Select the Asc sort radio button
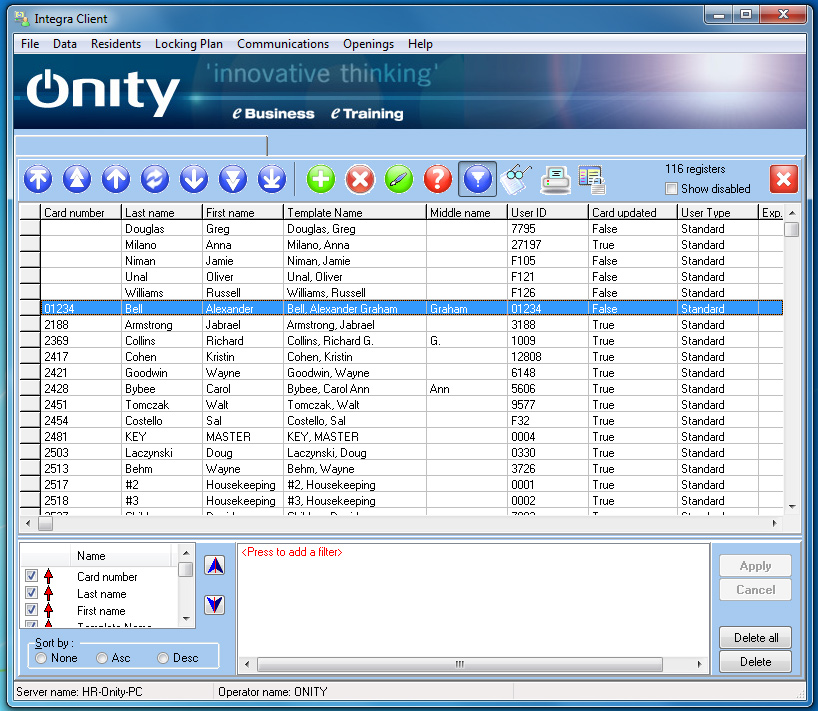The height and width of the screenshot is (711, 818). click(103, 658)
